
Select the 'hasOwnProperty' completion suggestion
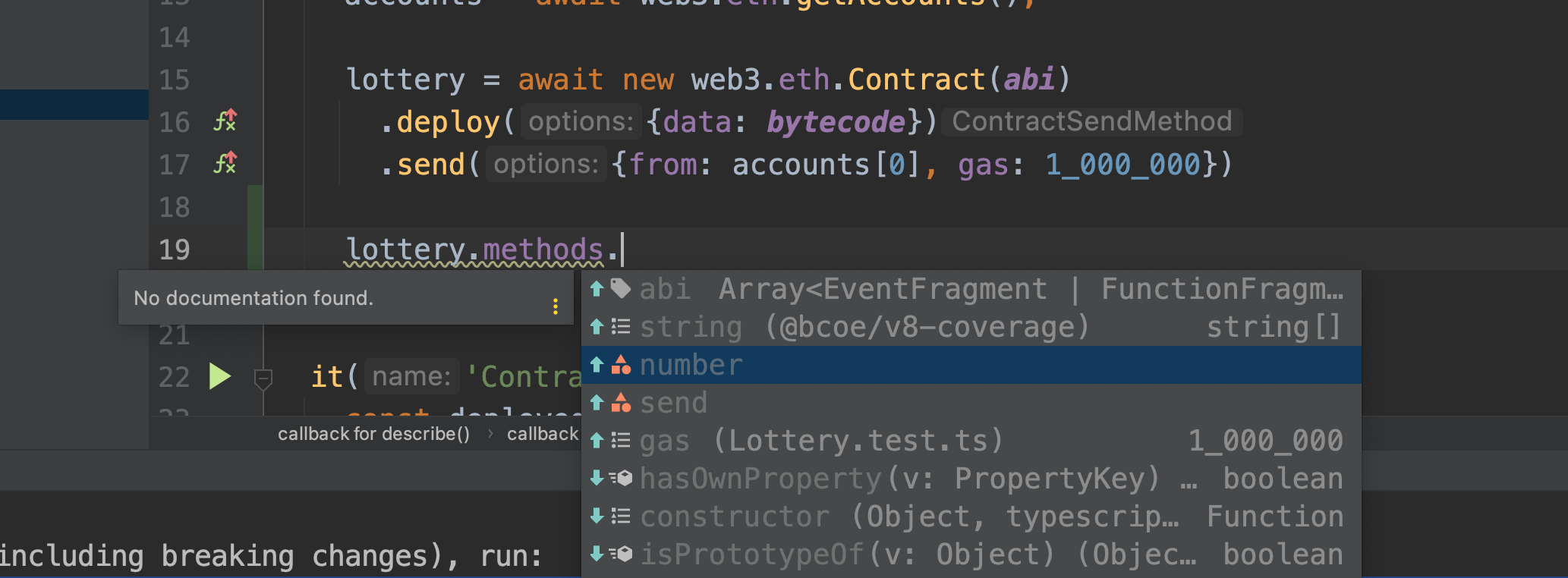(x=971, y=479)
